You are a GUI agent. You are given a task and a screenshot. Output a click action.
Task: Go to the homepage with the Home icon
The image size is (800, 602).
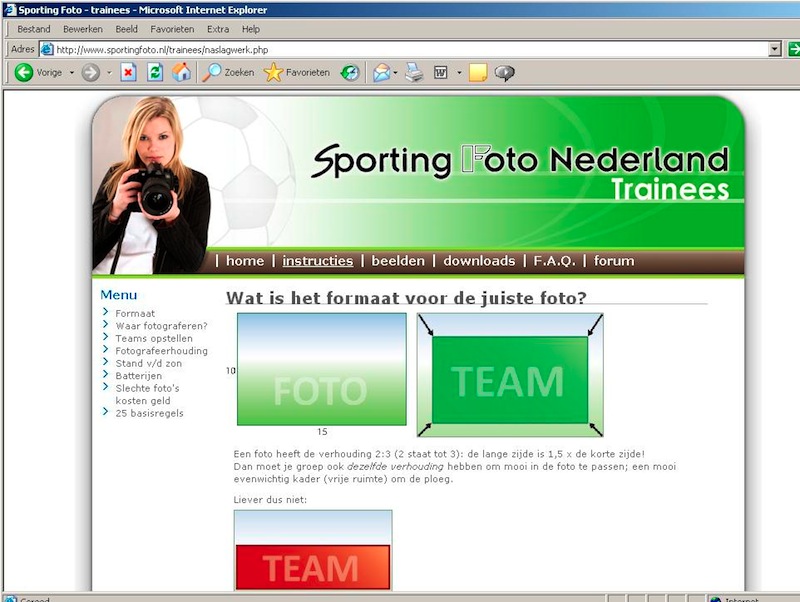point(181,72)
